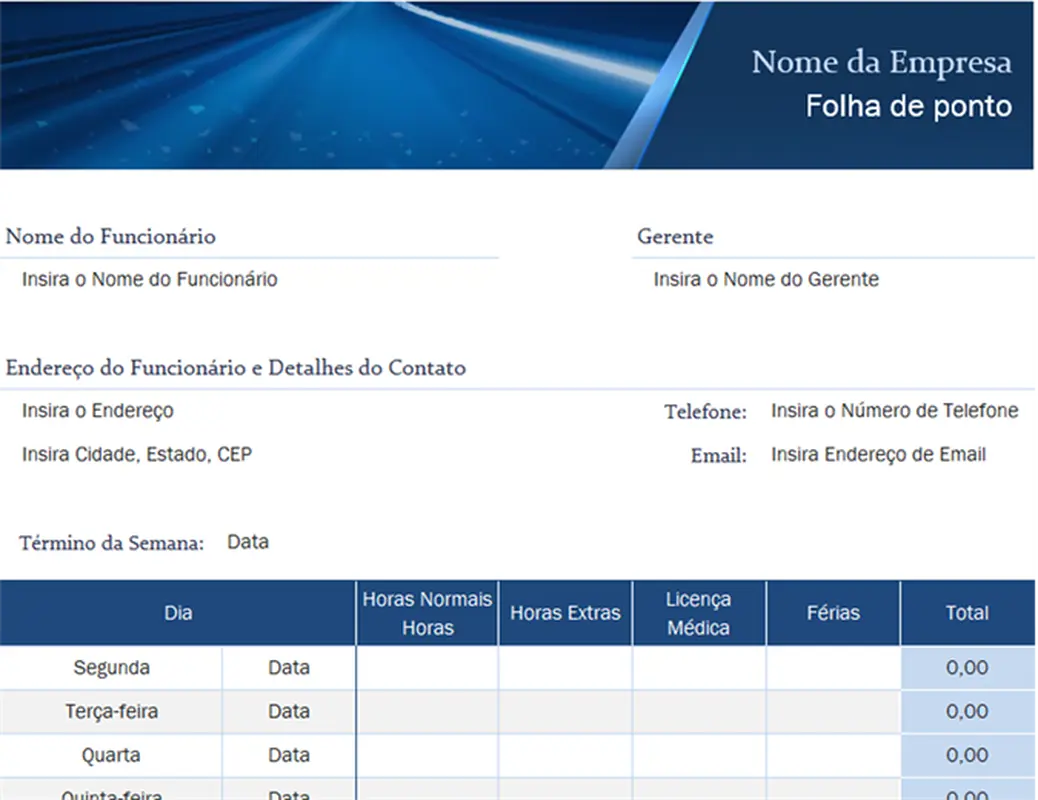This screenshot has width=1038, height=800.
Task: Click the Férias column header
Action: coord(833,612)
